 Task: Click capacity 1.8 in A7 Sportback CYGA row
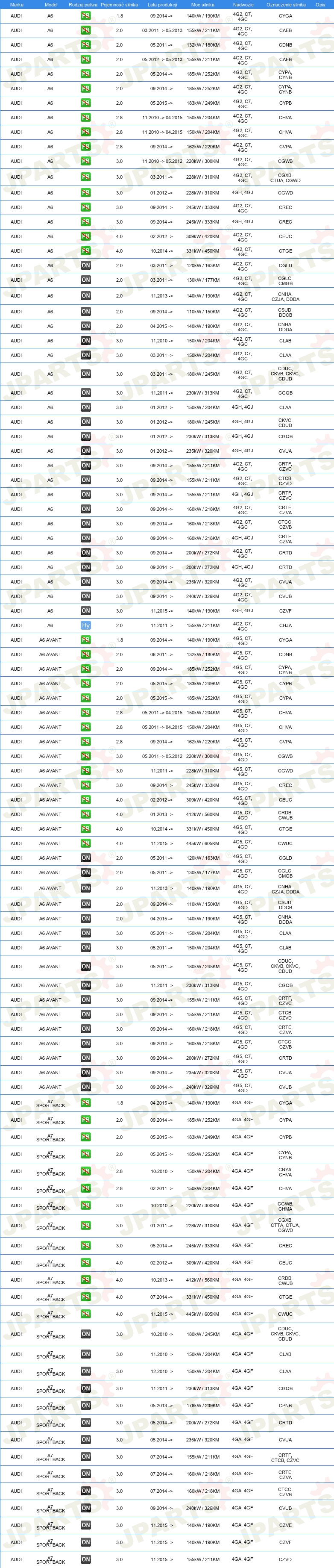119,1103
